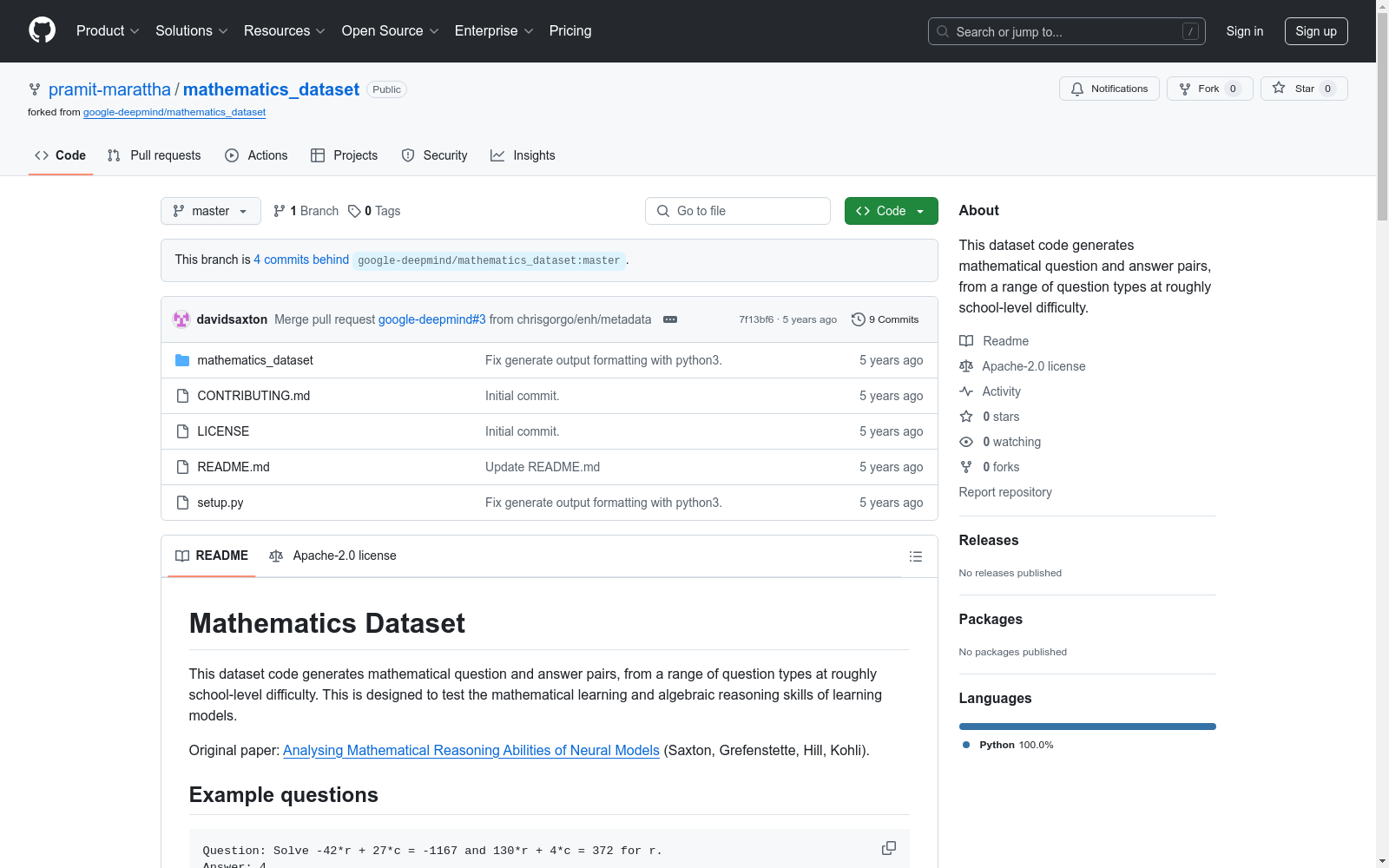
Task: Copy the example code block
Action: (x=888, y=848)
